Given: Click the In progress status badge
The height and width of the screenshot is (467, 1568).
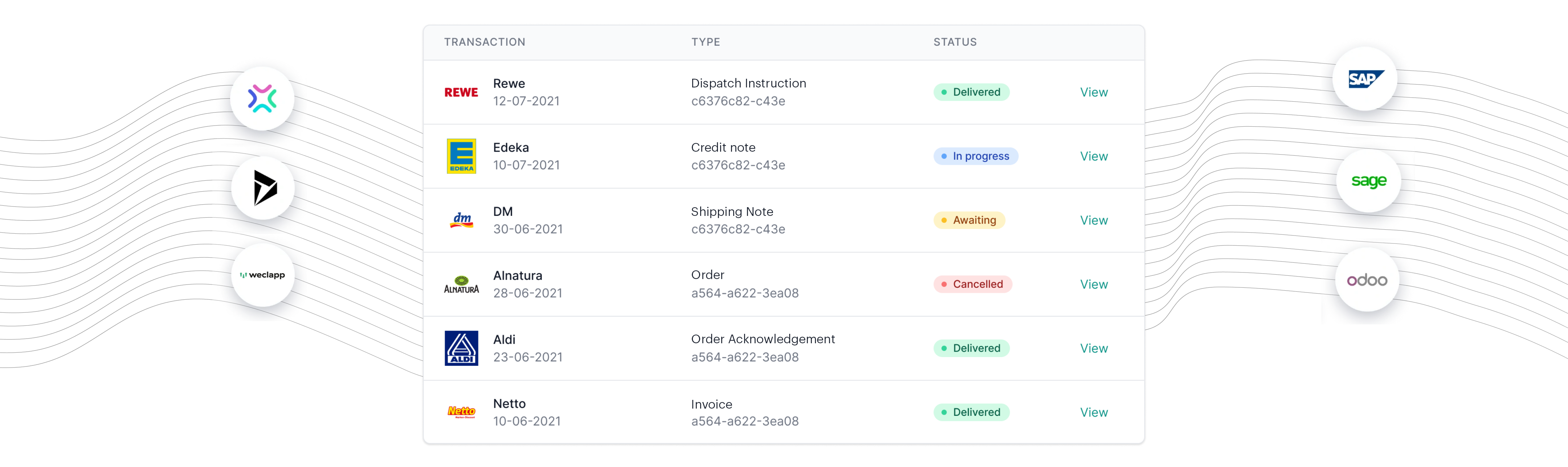Looking at the screenshot, I should coord(976,156).
